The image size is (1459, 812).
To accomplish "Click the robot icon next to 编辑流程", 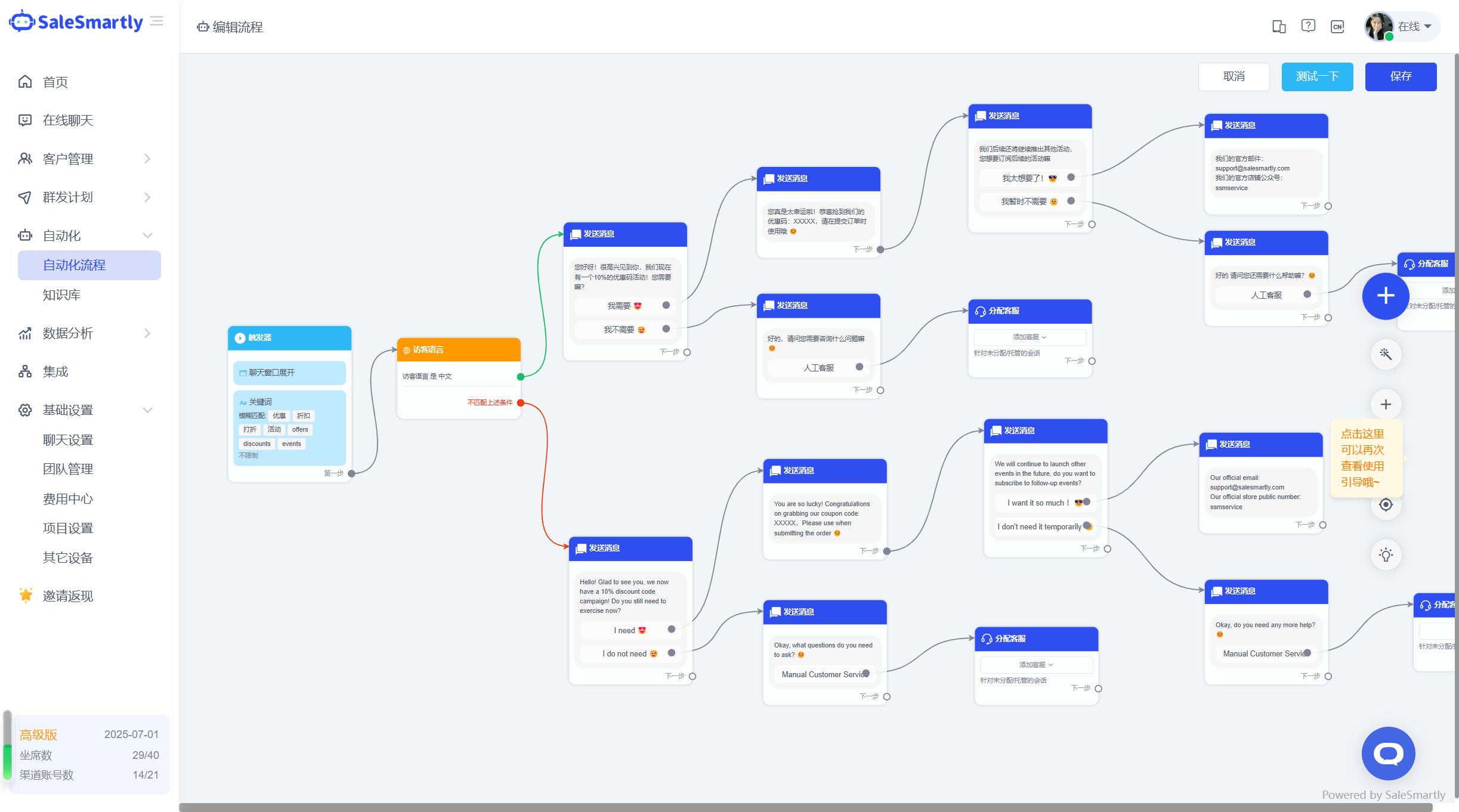I will (203, 27).
